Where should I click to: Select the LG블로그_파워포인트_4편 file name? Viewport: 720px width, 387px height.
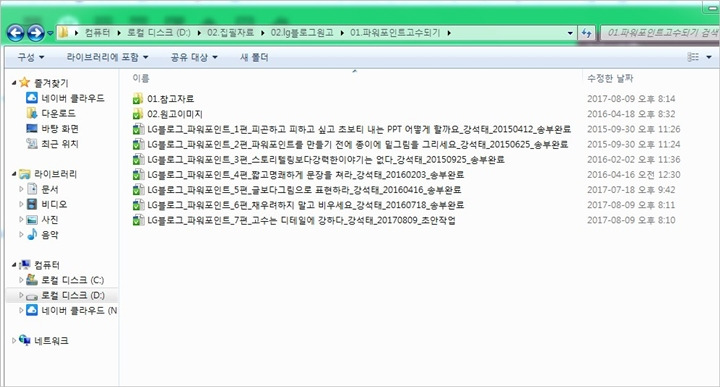point(305,174)
